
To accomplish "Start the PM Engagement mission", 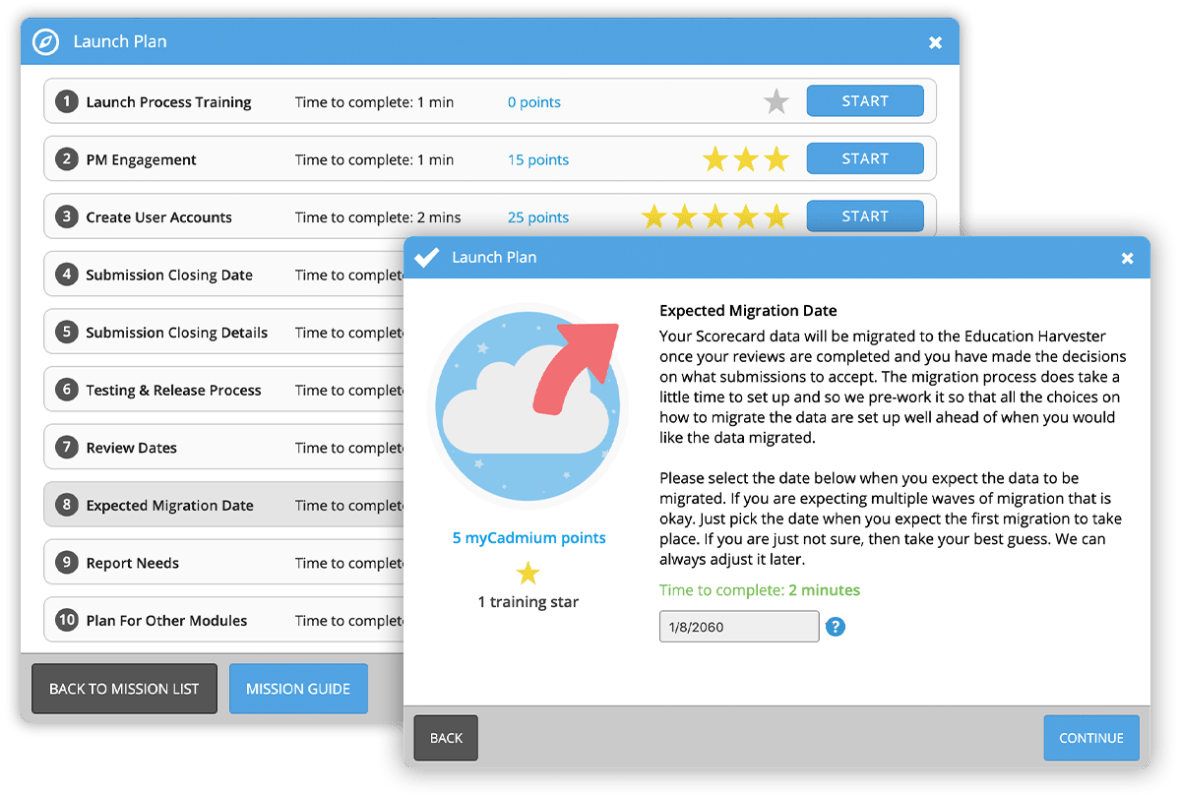I will point(865,159).
